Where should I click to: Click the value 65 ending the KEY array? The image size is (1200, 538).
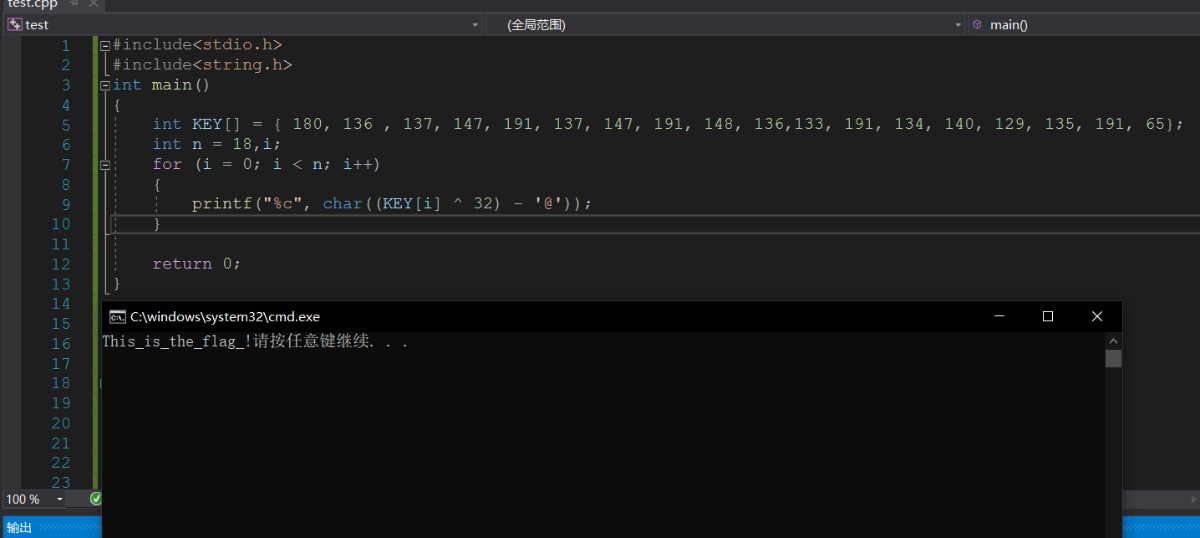[1155, 124]
